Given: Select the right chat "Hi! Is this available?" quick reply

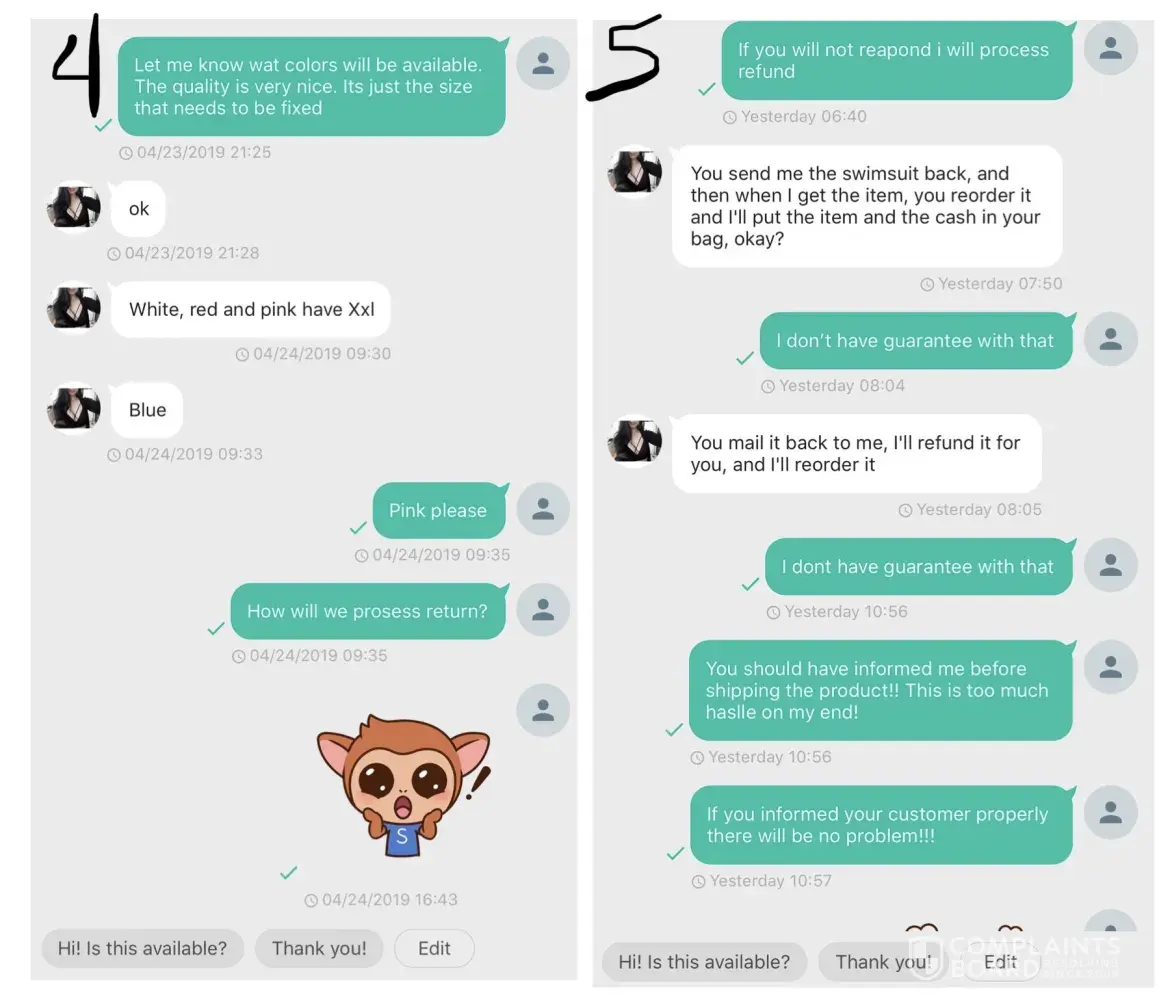Looking at the screenshot, I should point(704,962).
